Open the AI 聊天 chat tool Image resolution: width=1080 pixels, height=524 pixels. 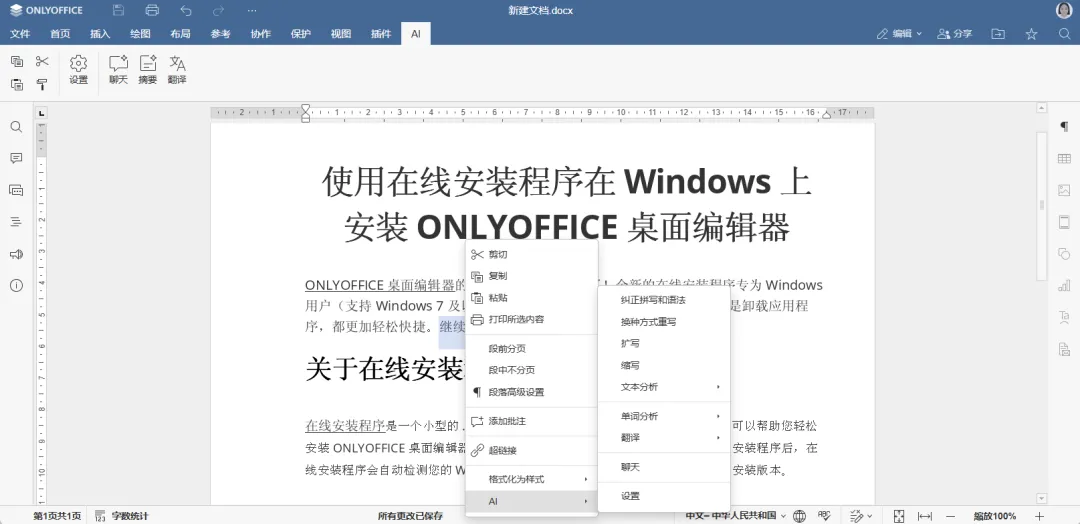(x=118, y=70)
